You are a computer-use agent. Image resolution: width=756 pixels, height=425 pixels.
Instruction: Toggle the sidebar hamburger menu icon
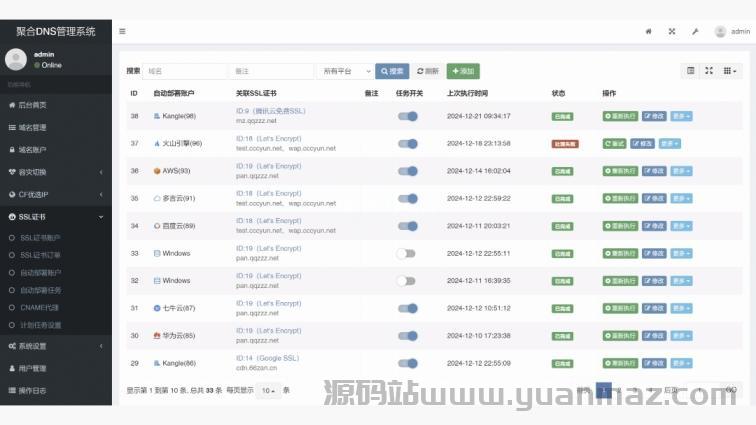(x=122, y=31)
